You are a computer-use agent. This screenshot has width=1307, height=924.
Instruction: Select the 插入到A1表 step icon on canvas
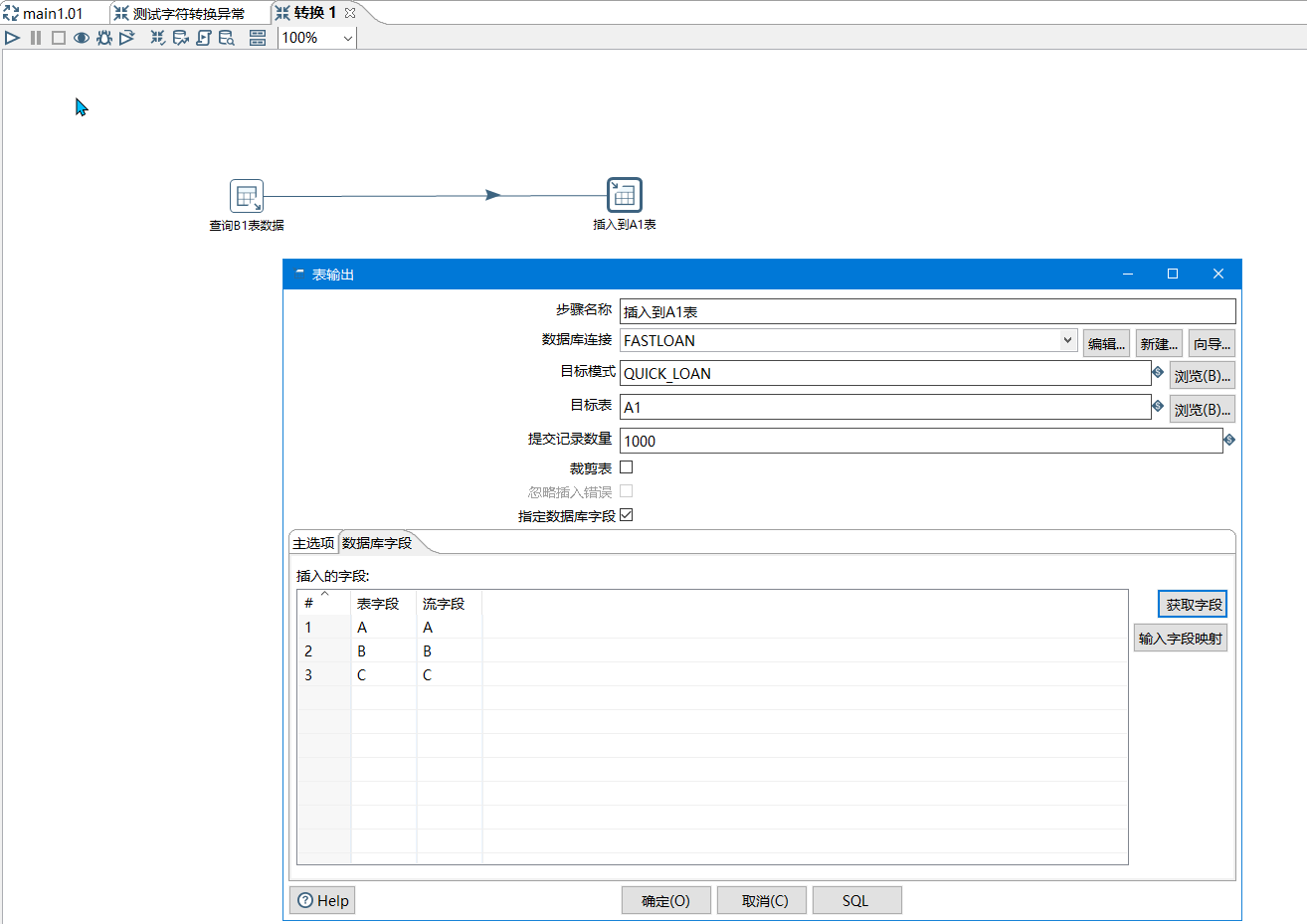pos(625,195)
